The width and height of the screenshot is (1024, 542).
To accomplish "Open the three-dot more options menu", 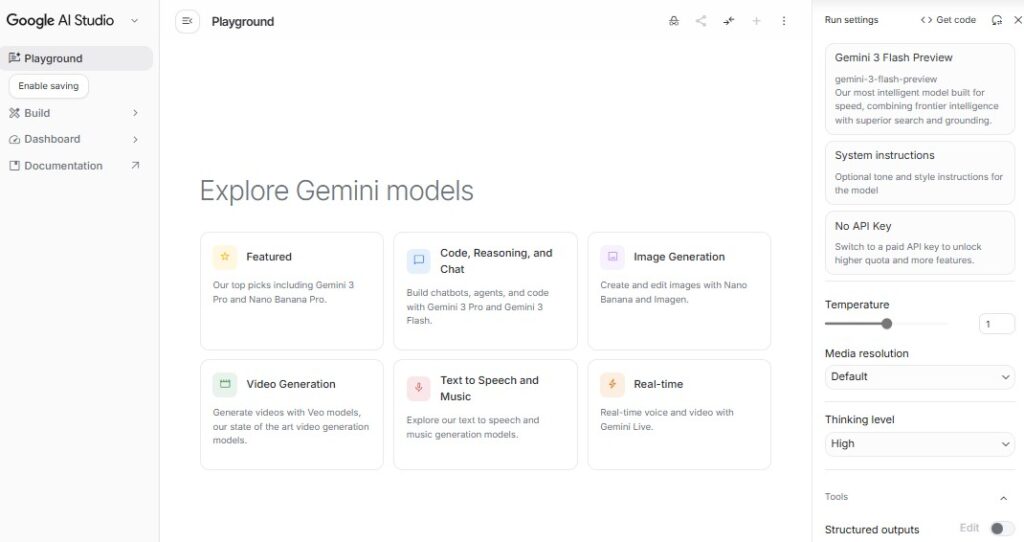I will click(x=784, y=21).
